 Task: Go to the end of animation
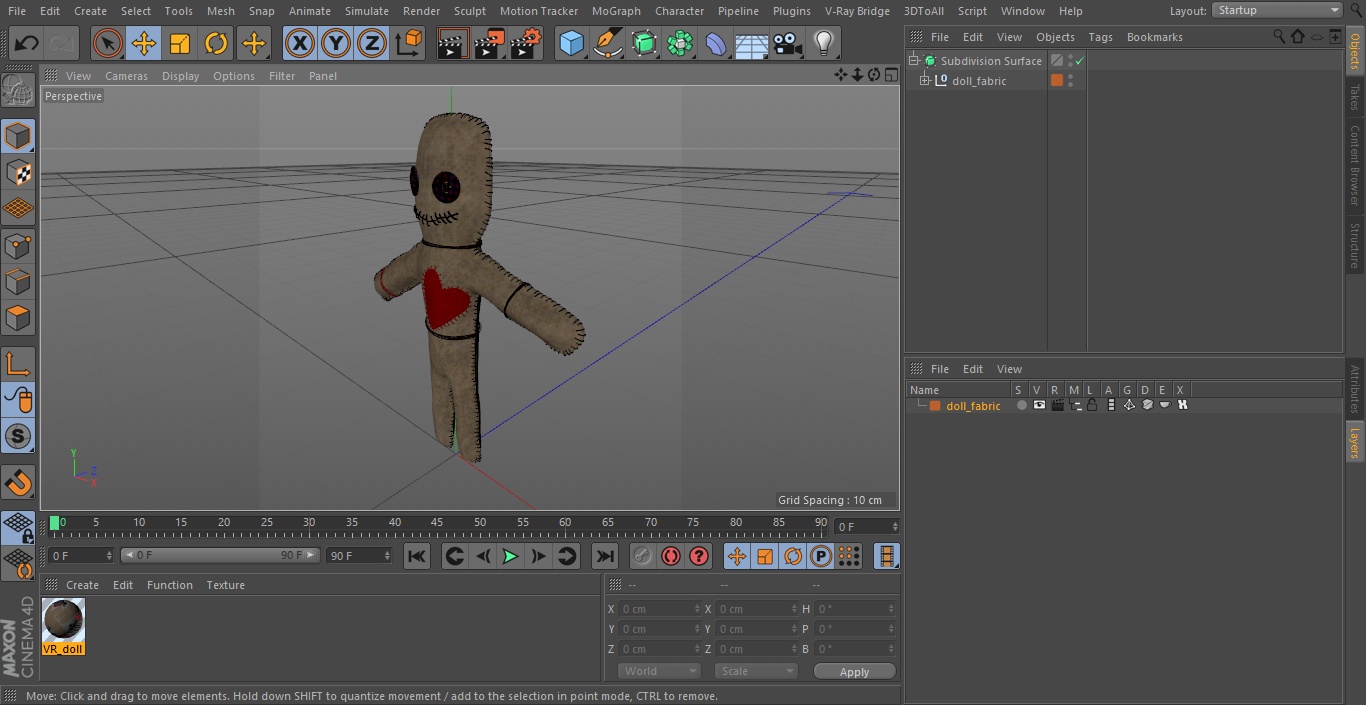605,556
